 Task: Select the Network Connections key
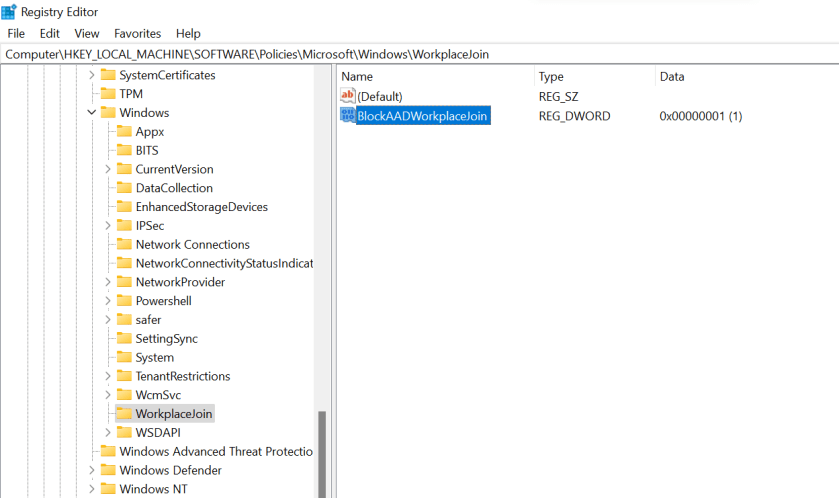click(x=192, y=244)
